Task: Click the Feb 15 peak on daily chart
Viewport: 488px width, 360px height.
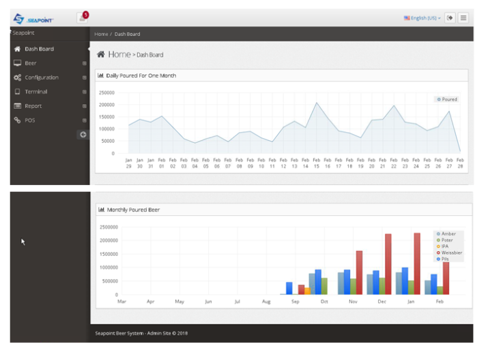Action: (316, 103)
